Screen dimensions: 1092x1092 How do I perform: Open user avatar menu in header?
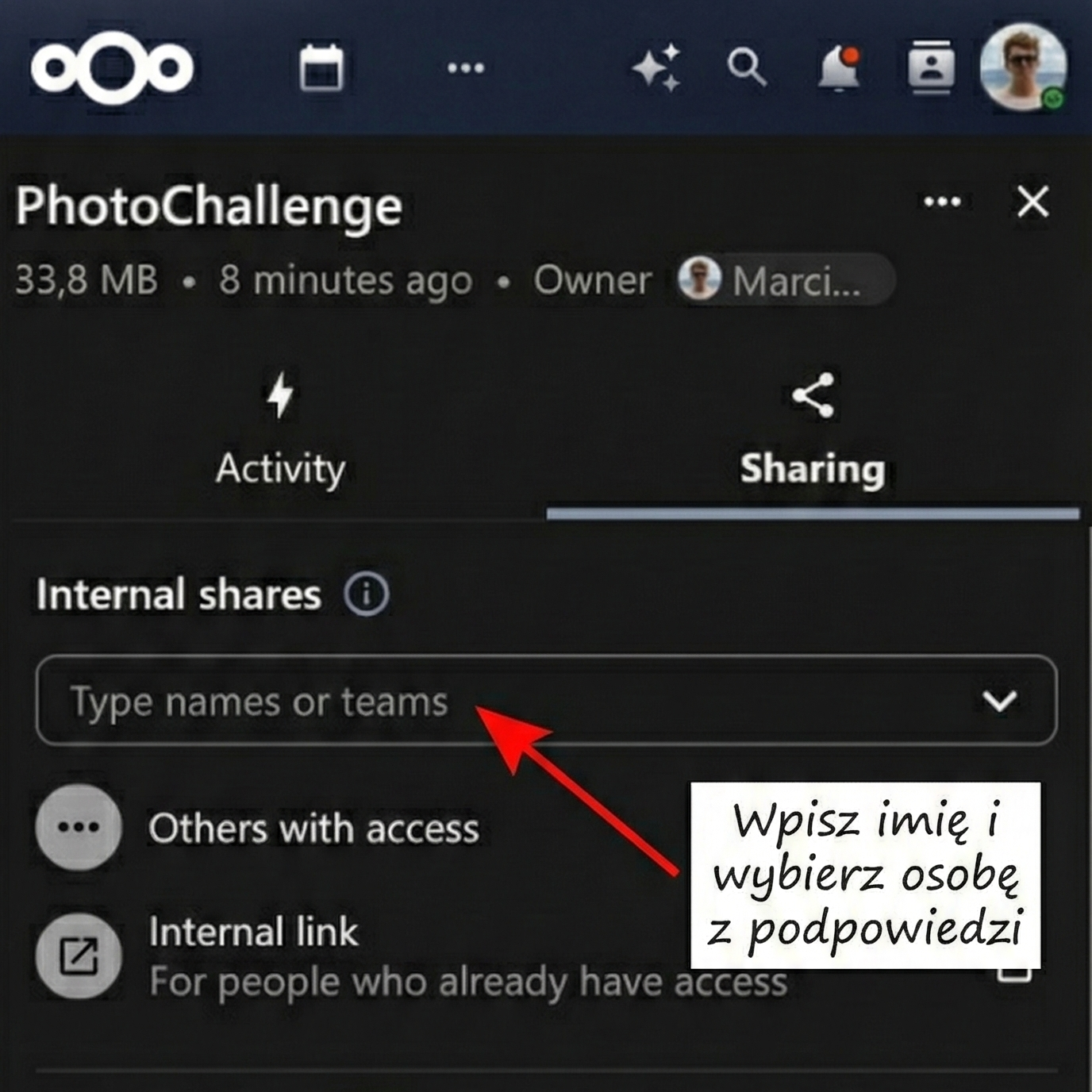pyautogui.click(x=1023, y=67)
